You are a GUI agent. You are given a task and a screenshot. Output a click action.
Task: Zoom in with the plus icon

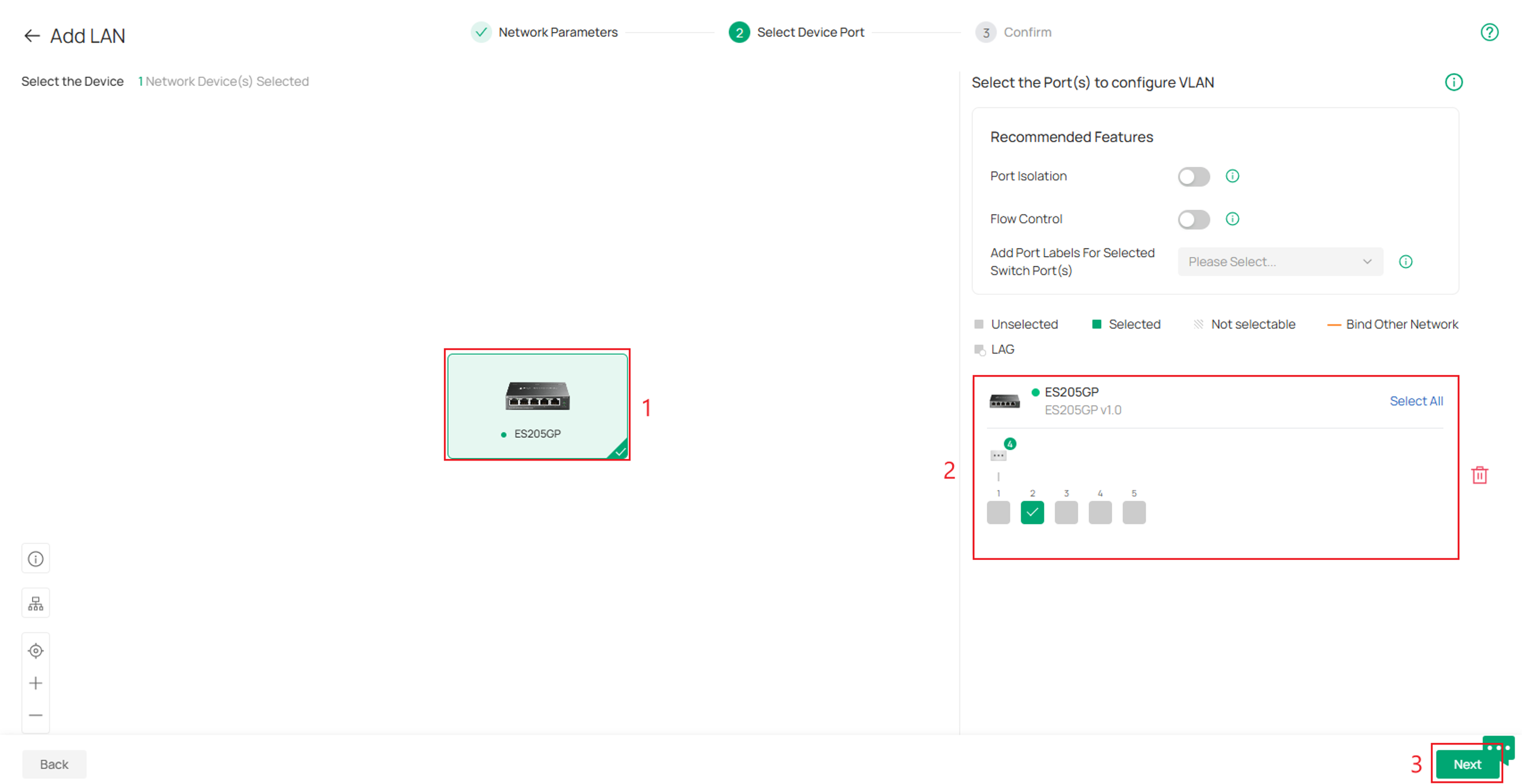pyautogui.click(x=35, y=683)
